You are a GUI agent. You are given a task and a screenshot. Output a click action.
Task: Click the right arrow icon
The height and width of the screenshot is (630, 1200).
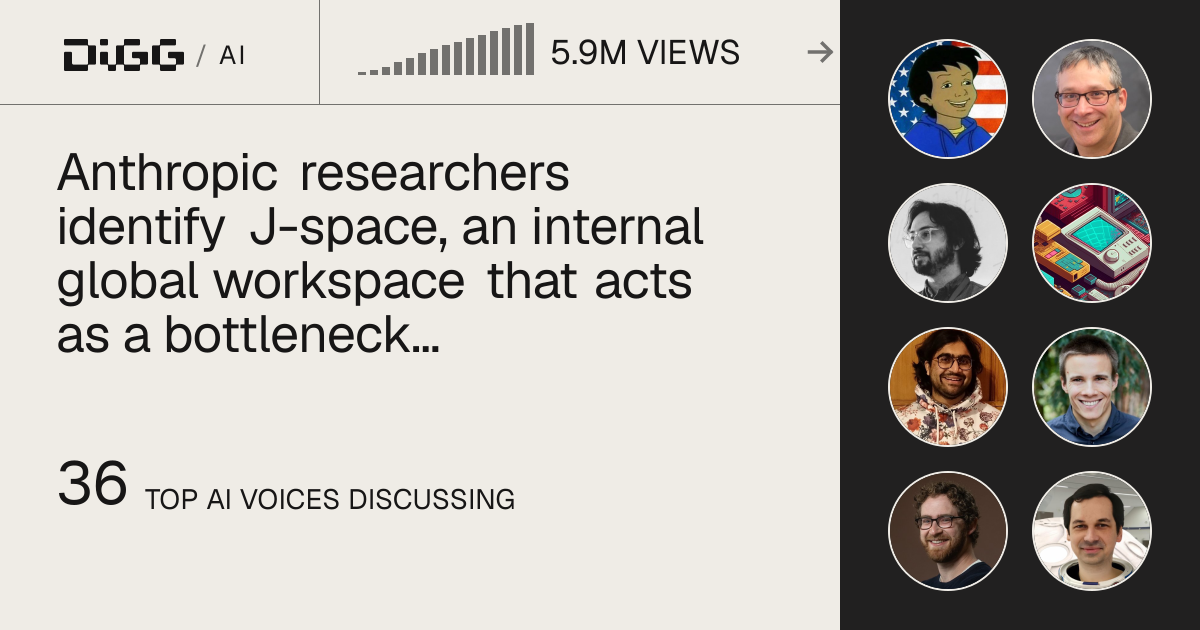820,52
